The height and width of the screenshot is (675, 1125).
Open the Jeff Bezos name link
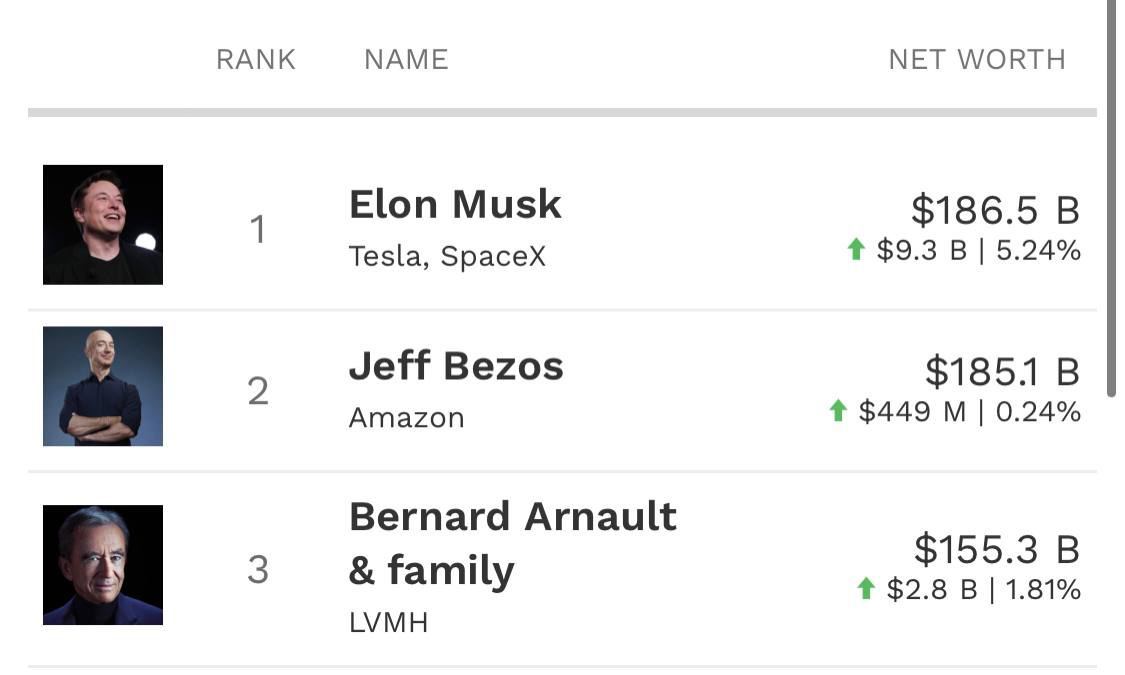456,366
